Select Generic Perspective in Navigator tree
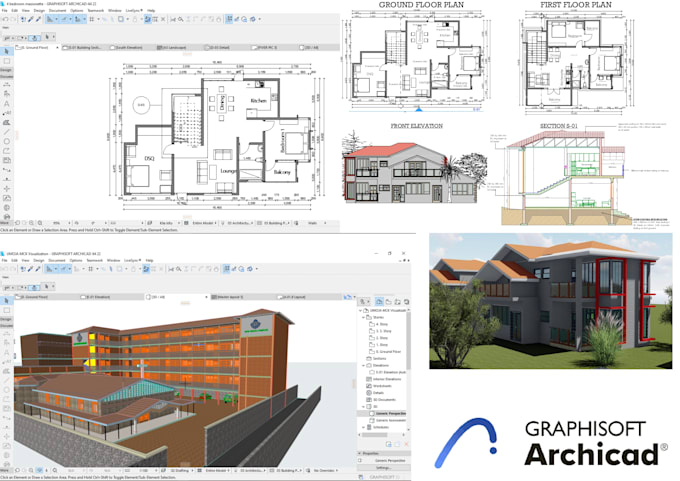The height and width of the screenshot is (481, 680). pyautogui.click(x=382, y=414)
